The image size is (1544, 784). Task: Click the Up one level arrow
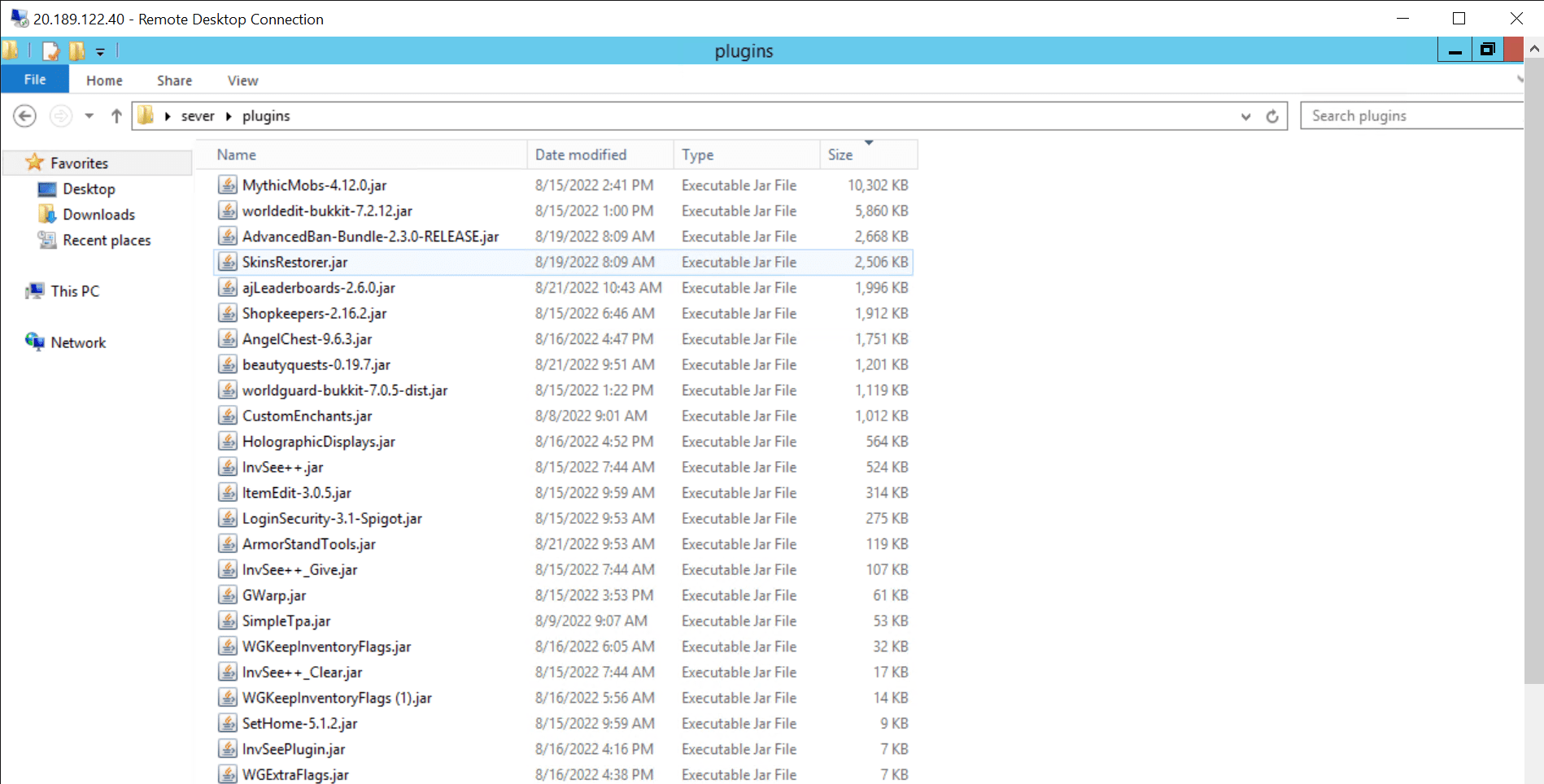tap(116, 116)
